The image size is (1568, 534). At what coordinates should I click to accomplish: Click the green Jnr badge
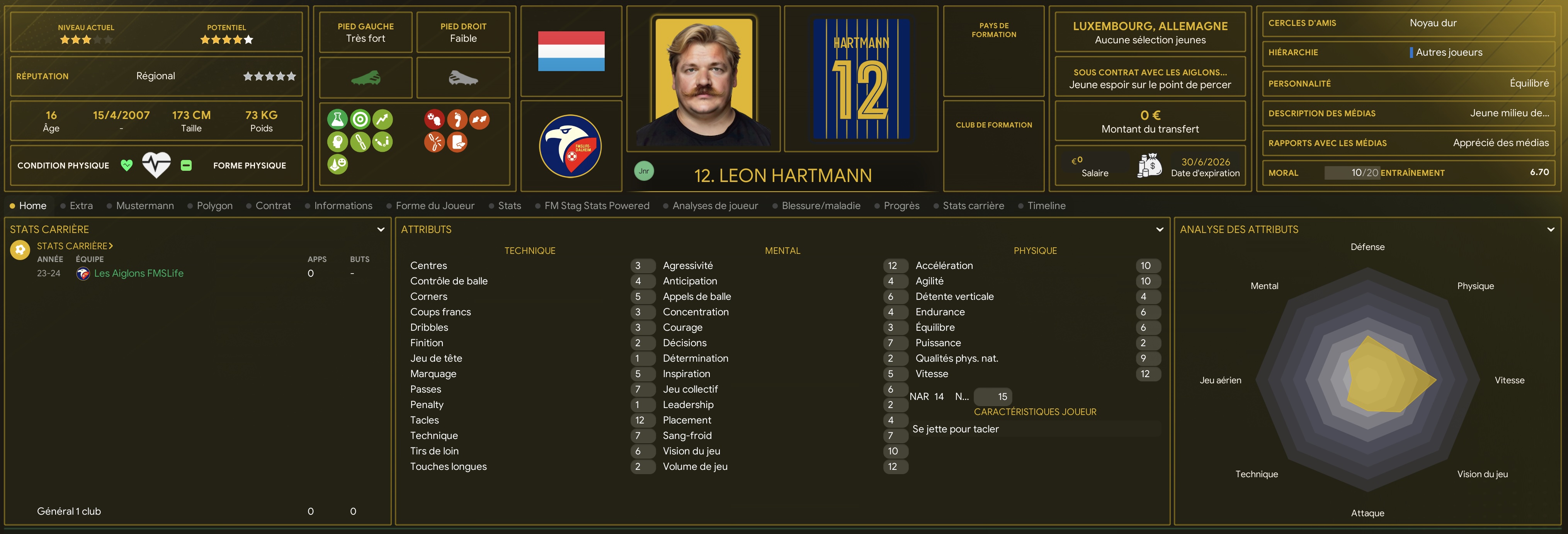click(x=644, y=171)
